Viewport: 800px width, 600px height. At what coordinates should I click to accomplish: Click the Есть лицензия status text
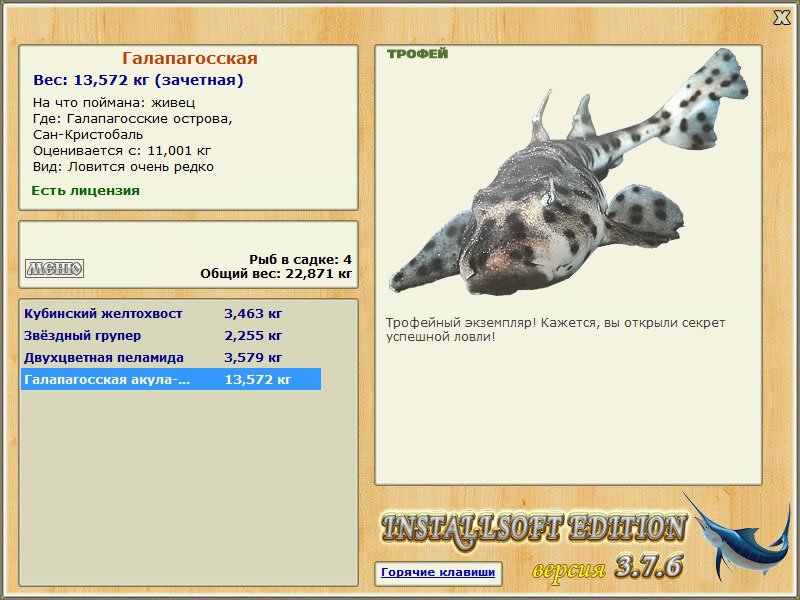point(85,191)
